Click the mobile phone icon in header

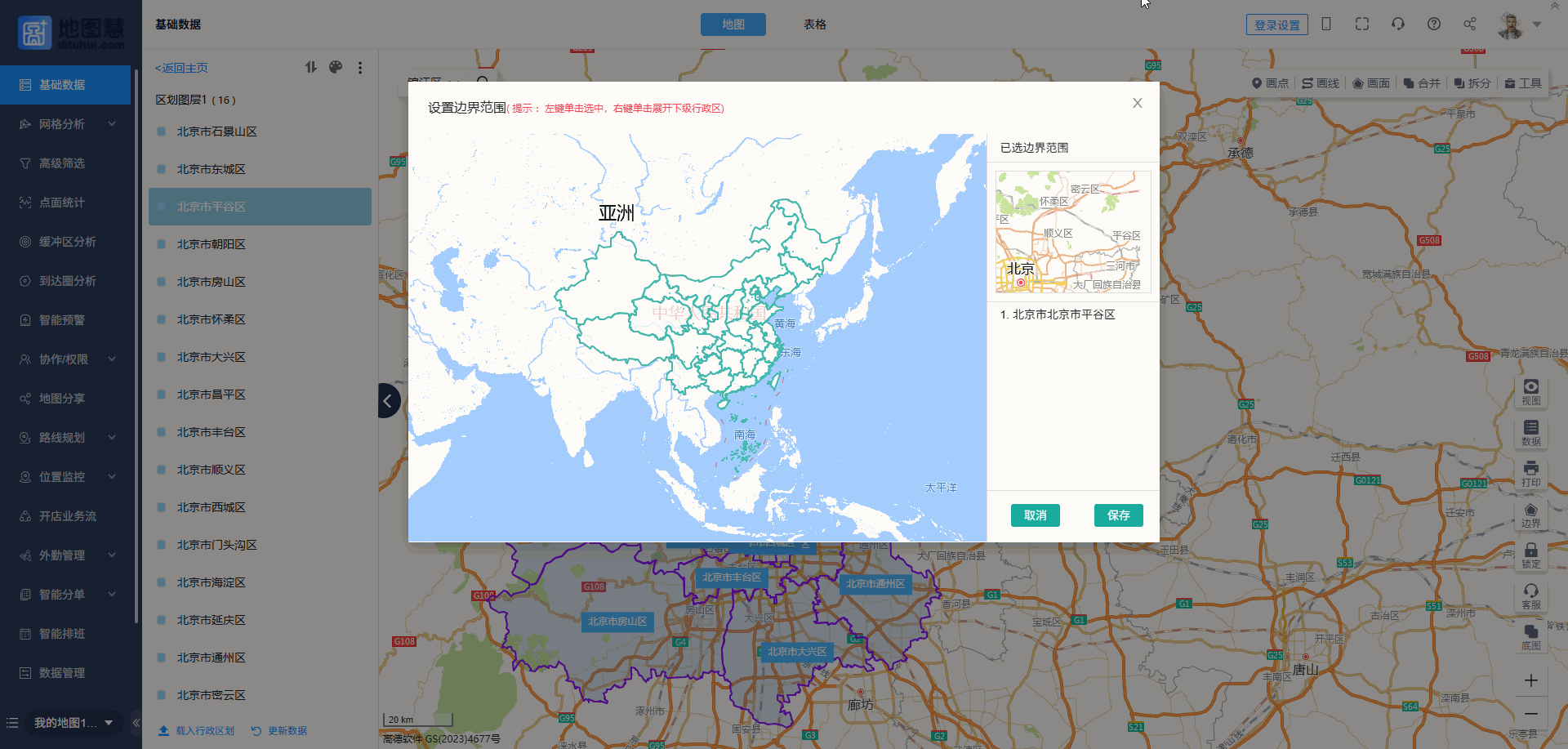tap(1326, 25)
